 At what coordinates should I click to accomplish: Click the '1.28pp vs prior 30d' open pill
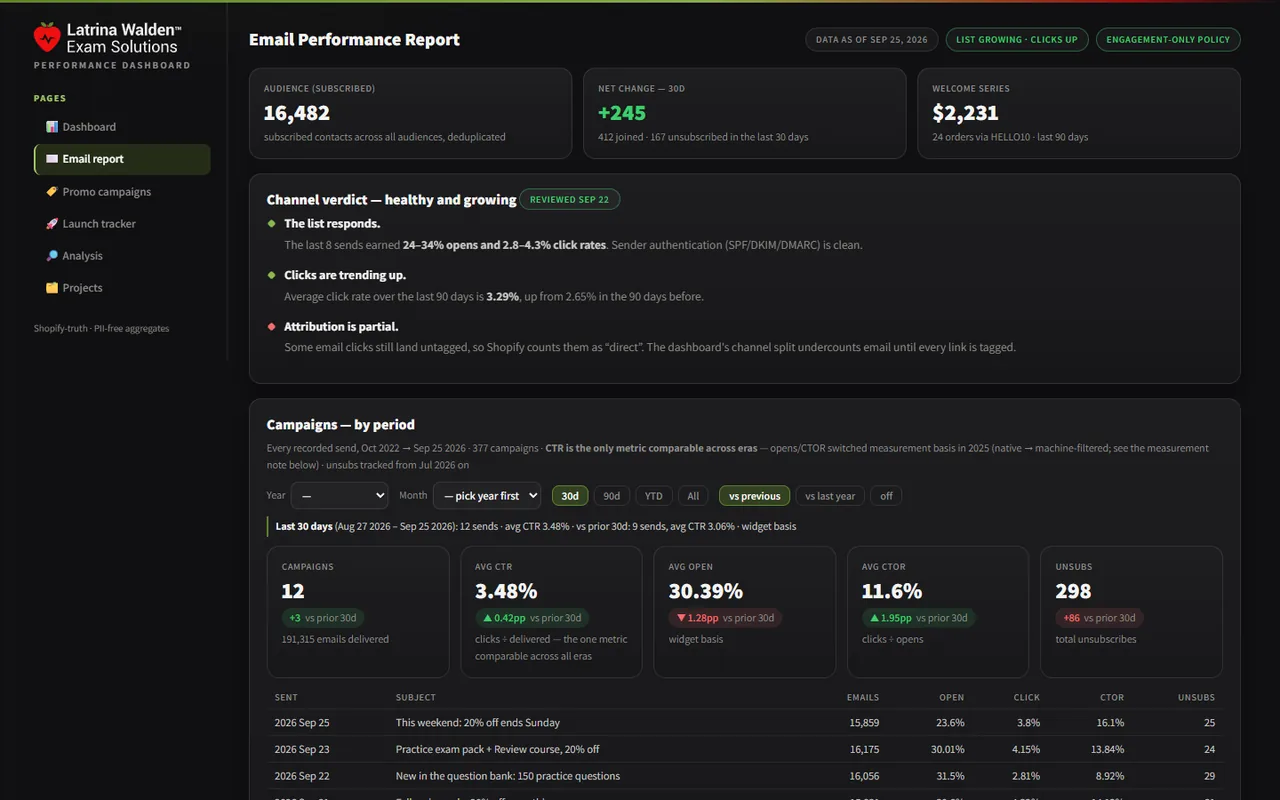coord(725,618)
